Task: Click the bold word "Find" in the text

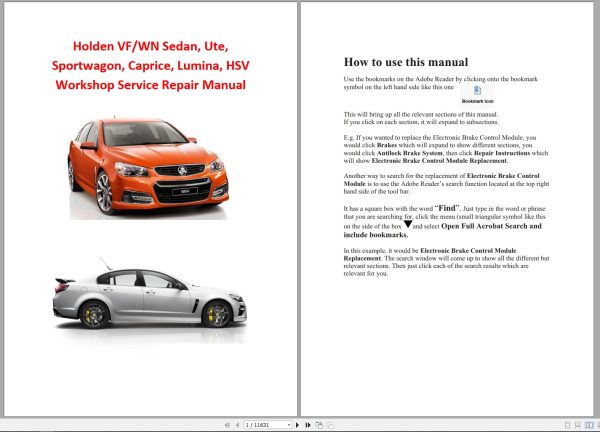Action: pyautogui.click(x=447, y=208)
